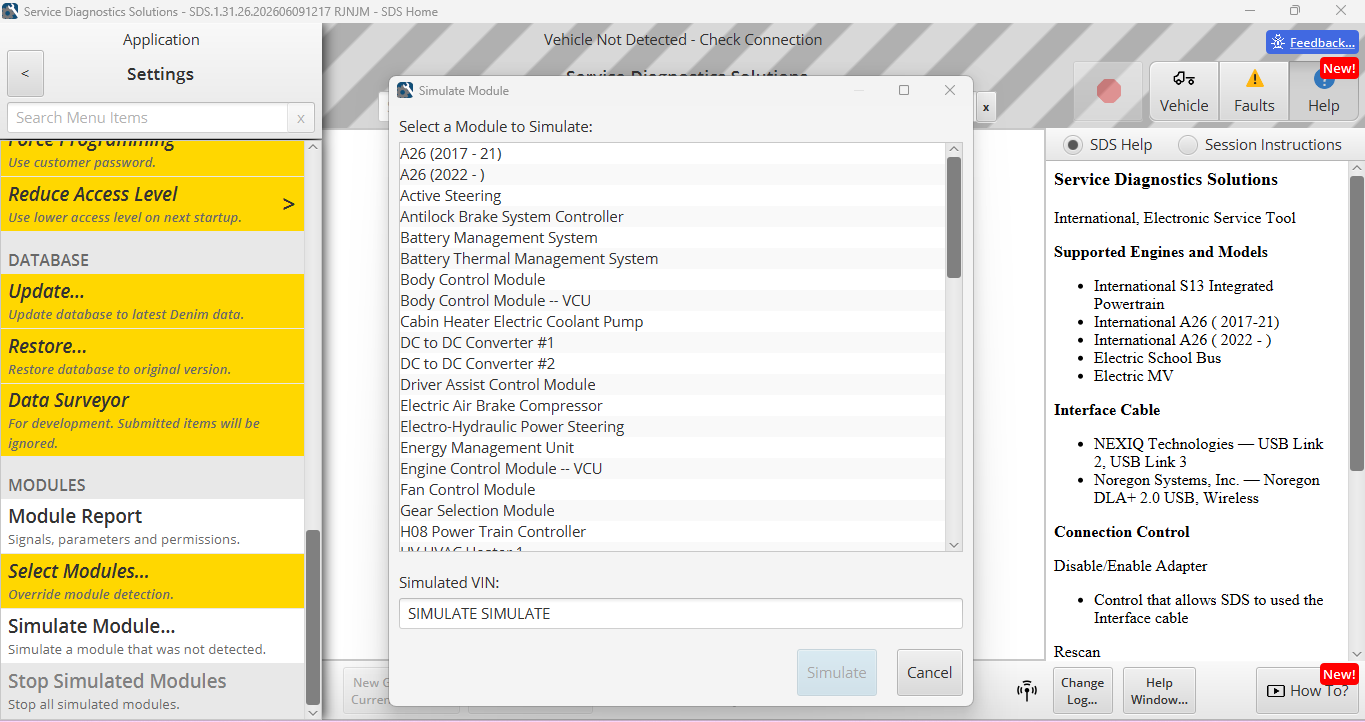Select the Session Instructions radio button
Image resolution: width=1365 pixels, height=722 pixels.
[x=1188, y=145]
